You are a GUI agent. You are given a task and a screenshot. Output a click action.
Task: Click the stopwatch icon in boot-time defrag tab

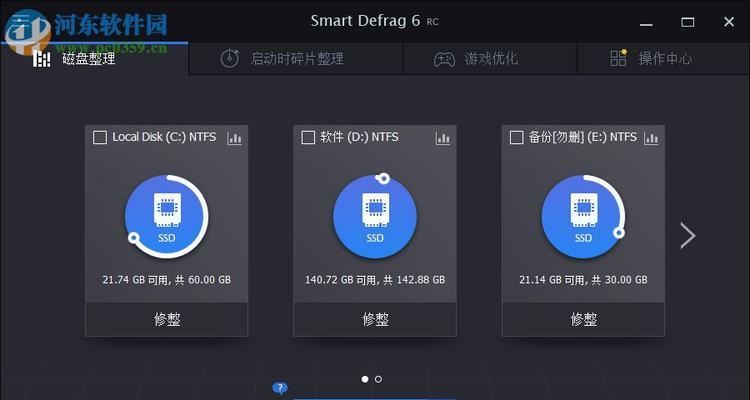coord(230,58)
